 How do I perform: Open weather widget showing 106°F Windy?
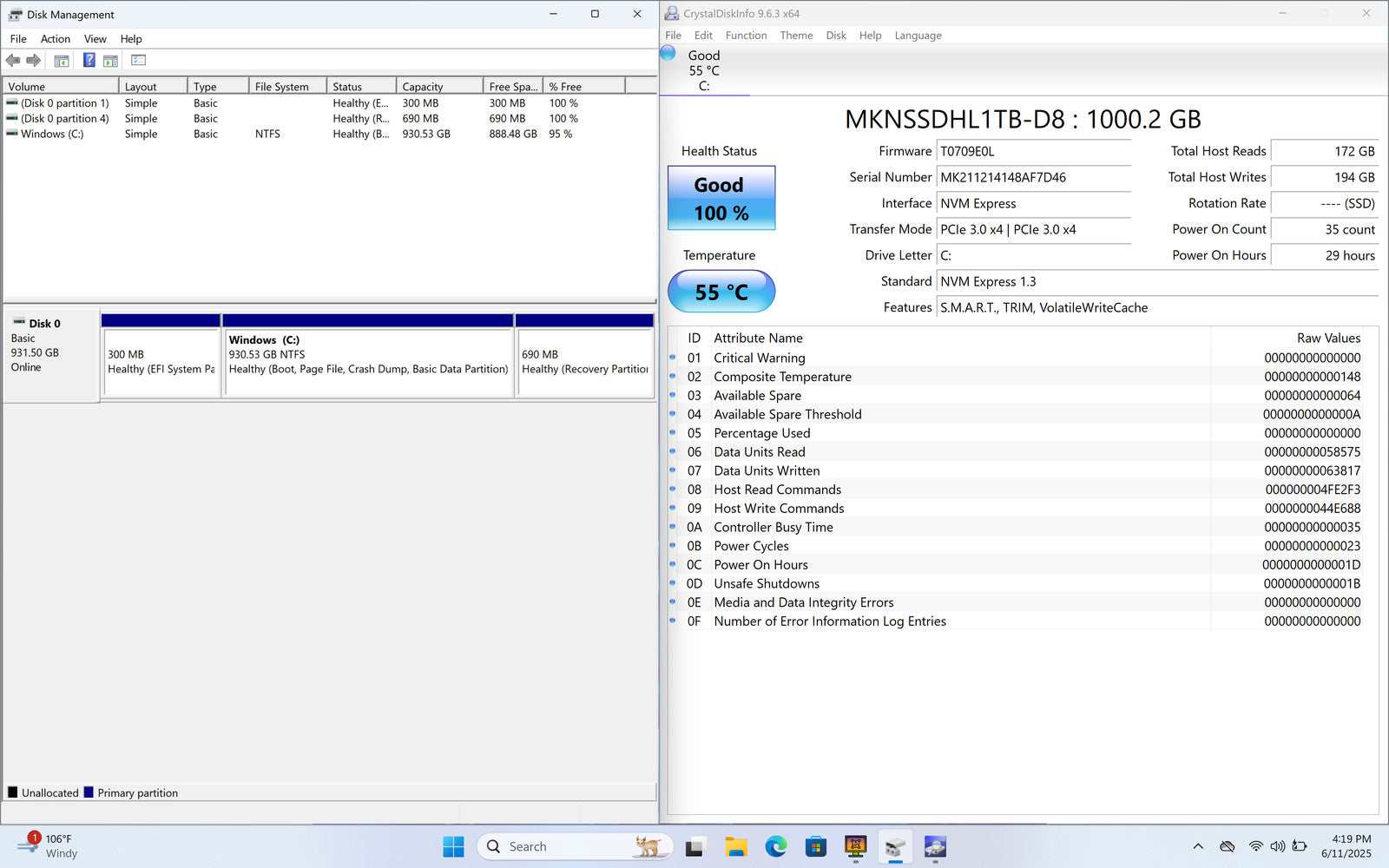click(x=48, y=846)
